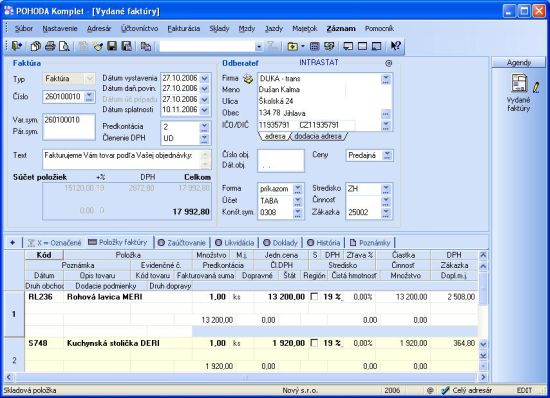This screenshot has width=550, height=398.
Task: Open the Členenie DPH list button
Action: click(204, 139)
